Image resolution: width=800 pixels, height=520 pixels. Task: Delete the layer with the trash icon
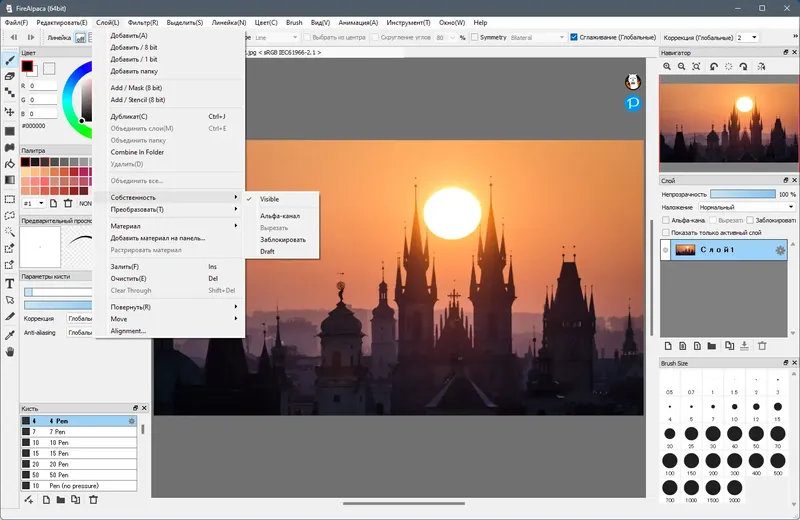pyautogui.click(x=761, y=345)
